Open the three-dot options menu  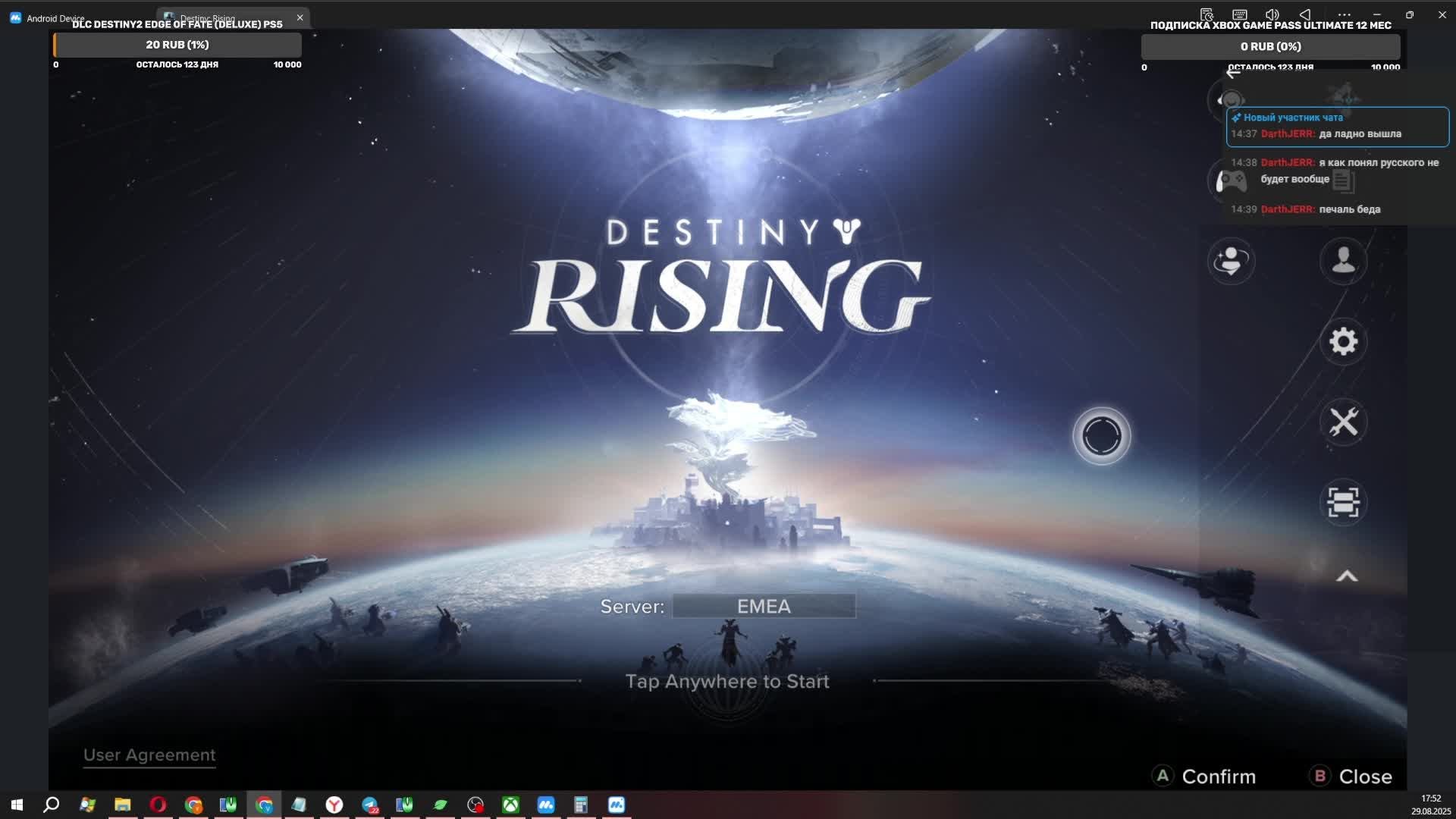tap(1345, 14)
